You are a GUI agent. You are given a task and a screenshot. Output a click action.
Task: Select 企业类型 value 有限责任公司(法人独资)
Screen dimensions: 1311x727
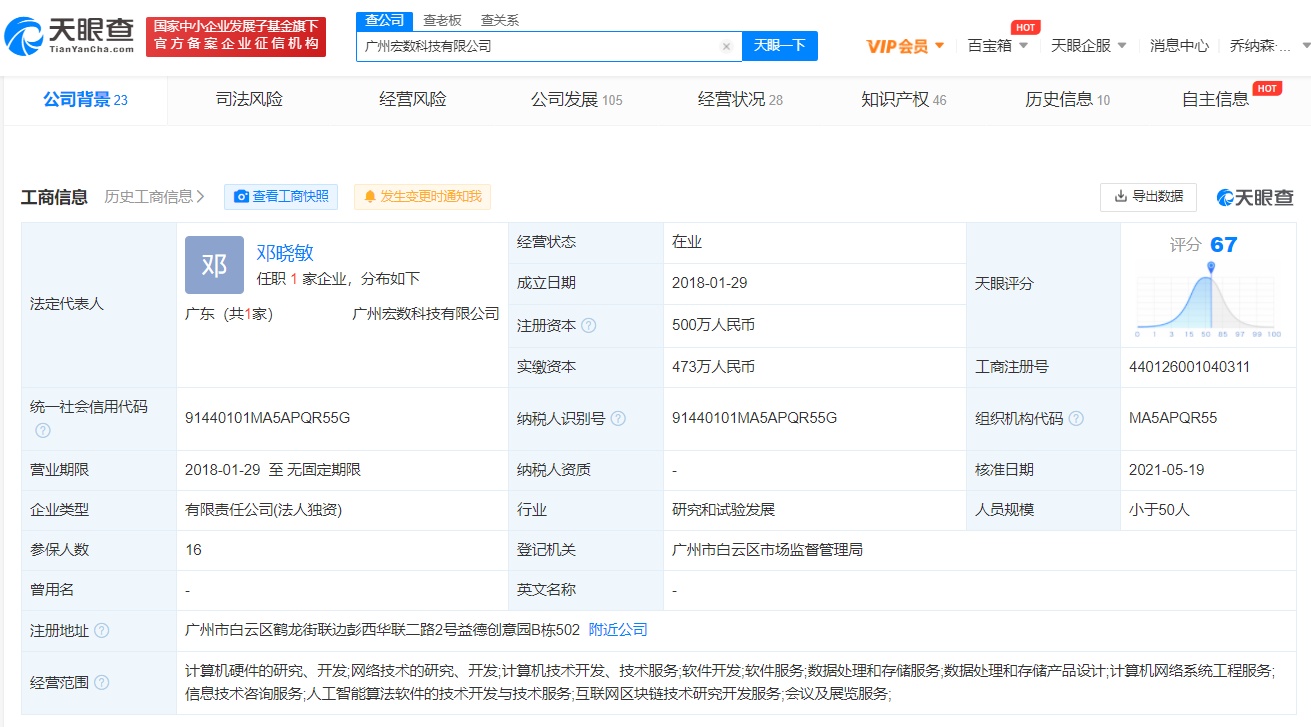pos(264,510)
